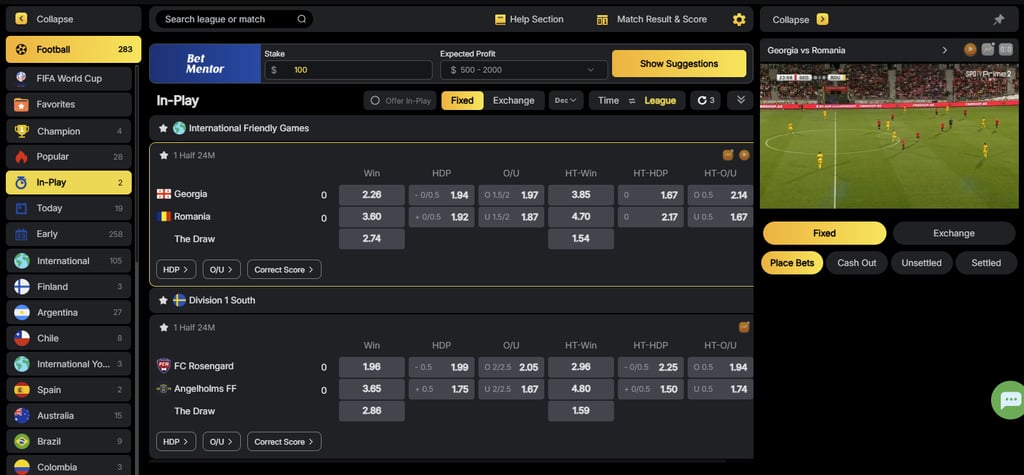Select Exchange in the bet slip panel
This screenshot has width=1024, height=475.
click(x=953, y=233)
